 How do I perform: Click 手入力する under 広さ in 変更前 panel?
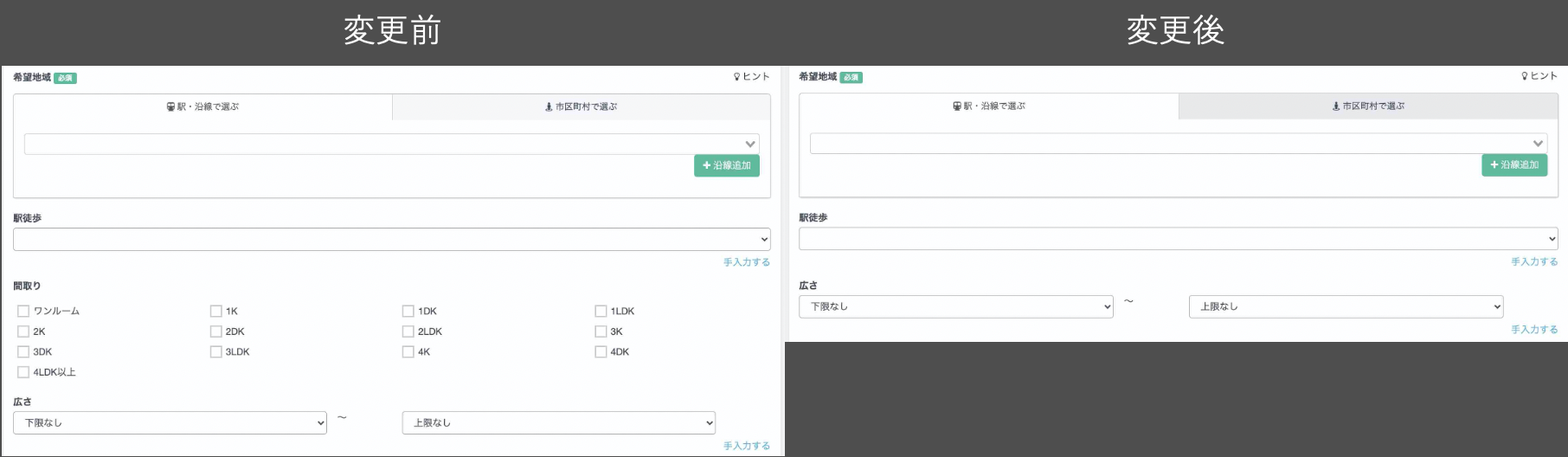747,446
